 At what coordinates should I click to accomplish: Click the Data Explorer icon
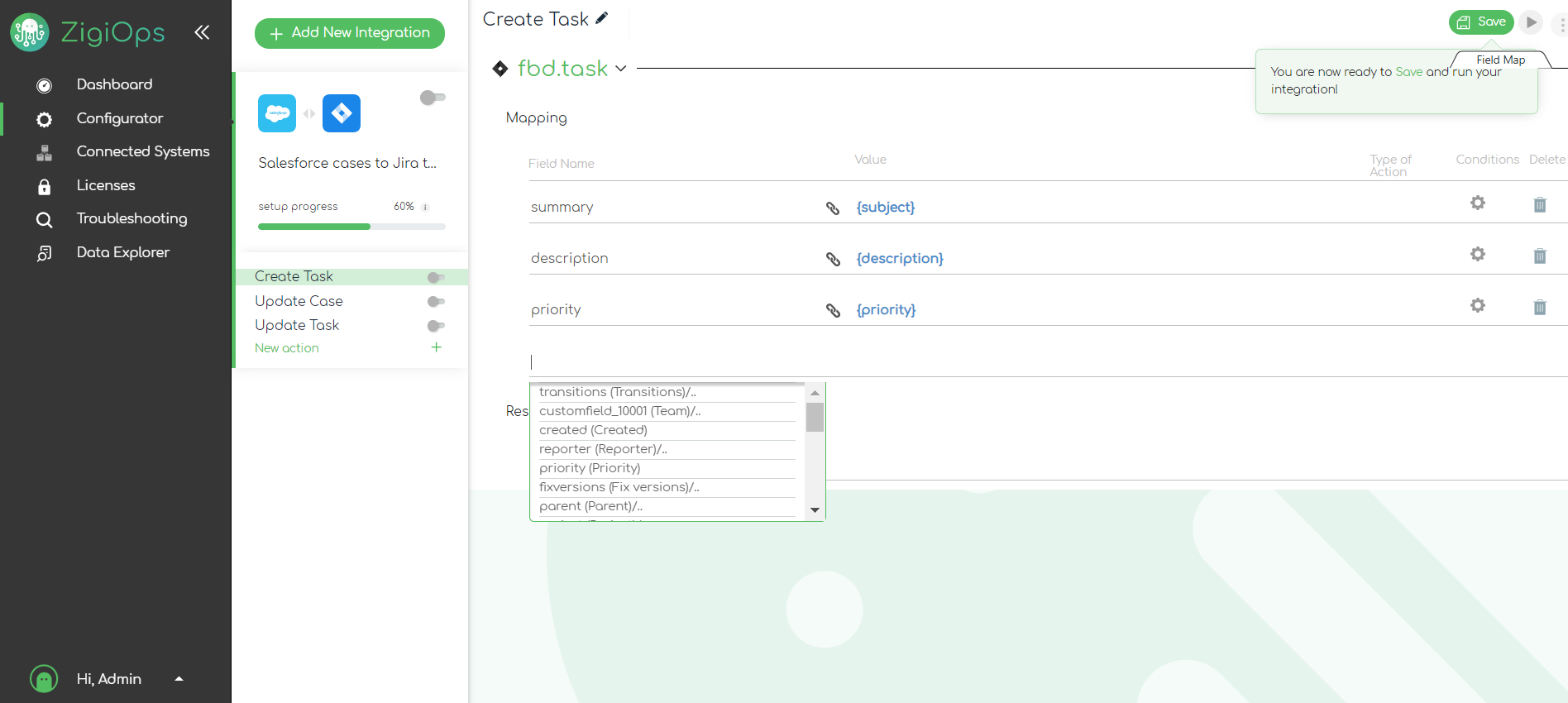click(45, 253)
